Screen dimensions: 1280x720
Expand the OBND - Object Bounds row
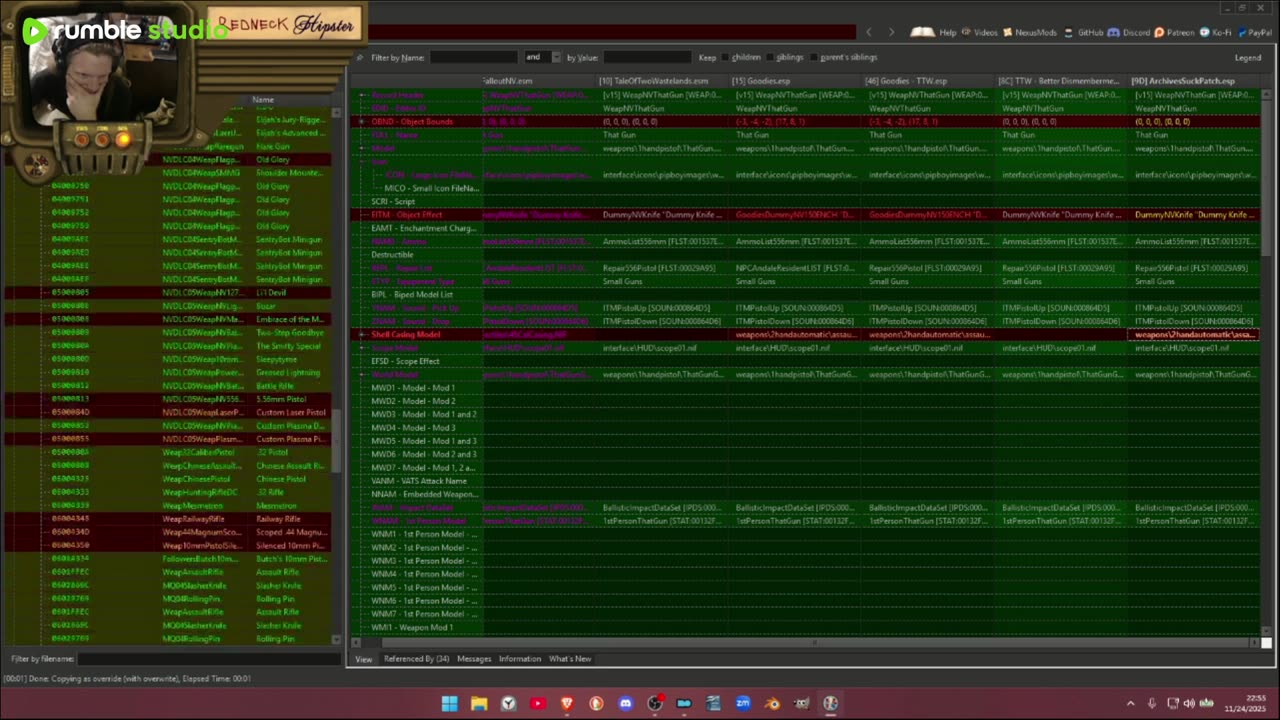tap(362, 122)
